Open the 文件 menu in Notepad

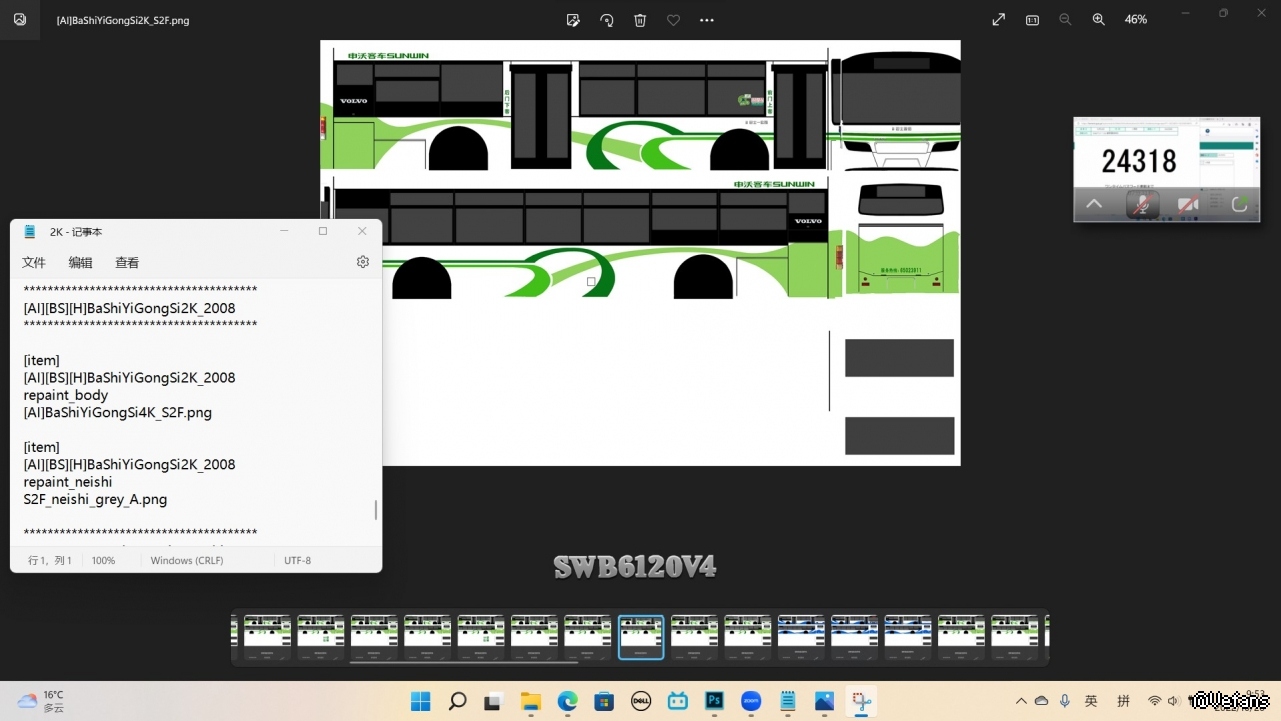pos(34,263)
